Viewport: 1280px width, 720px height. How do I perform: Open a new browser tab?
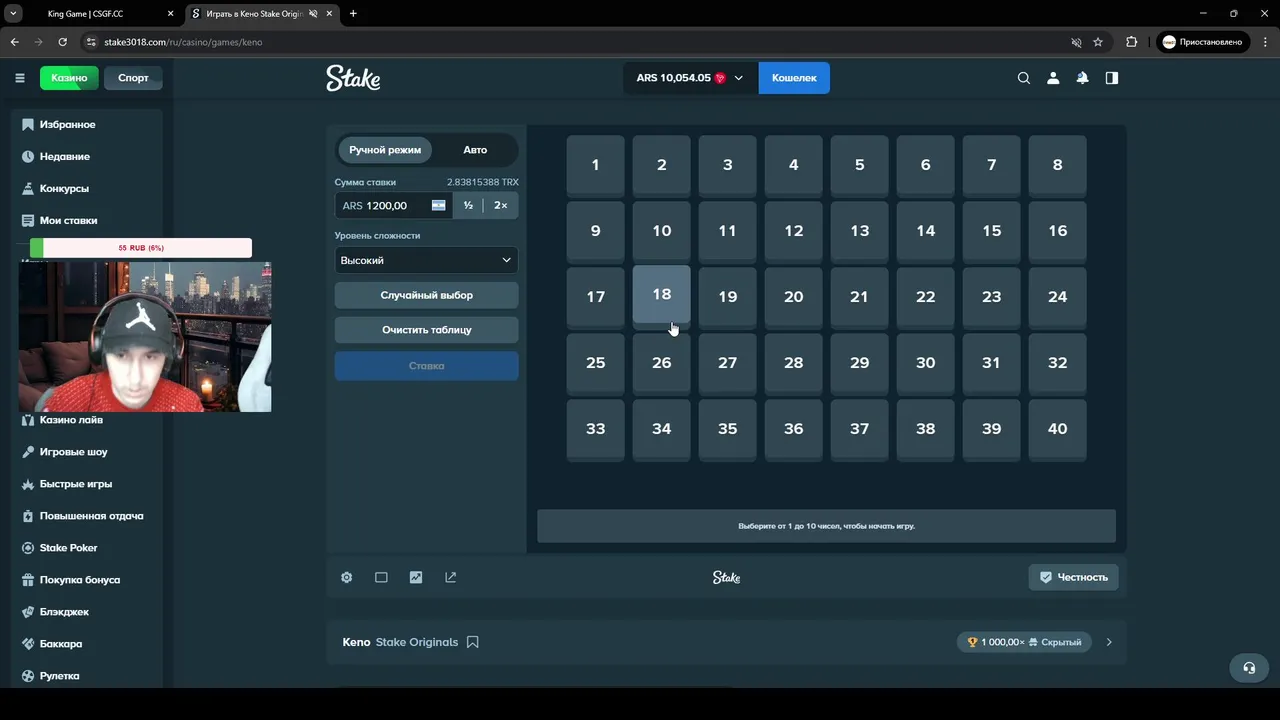pos(353,14)
